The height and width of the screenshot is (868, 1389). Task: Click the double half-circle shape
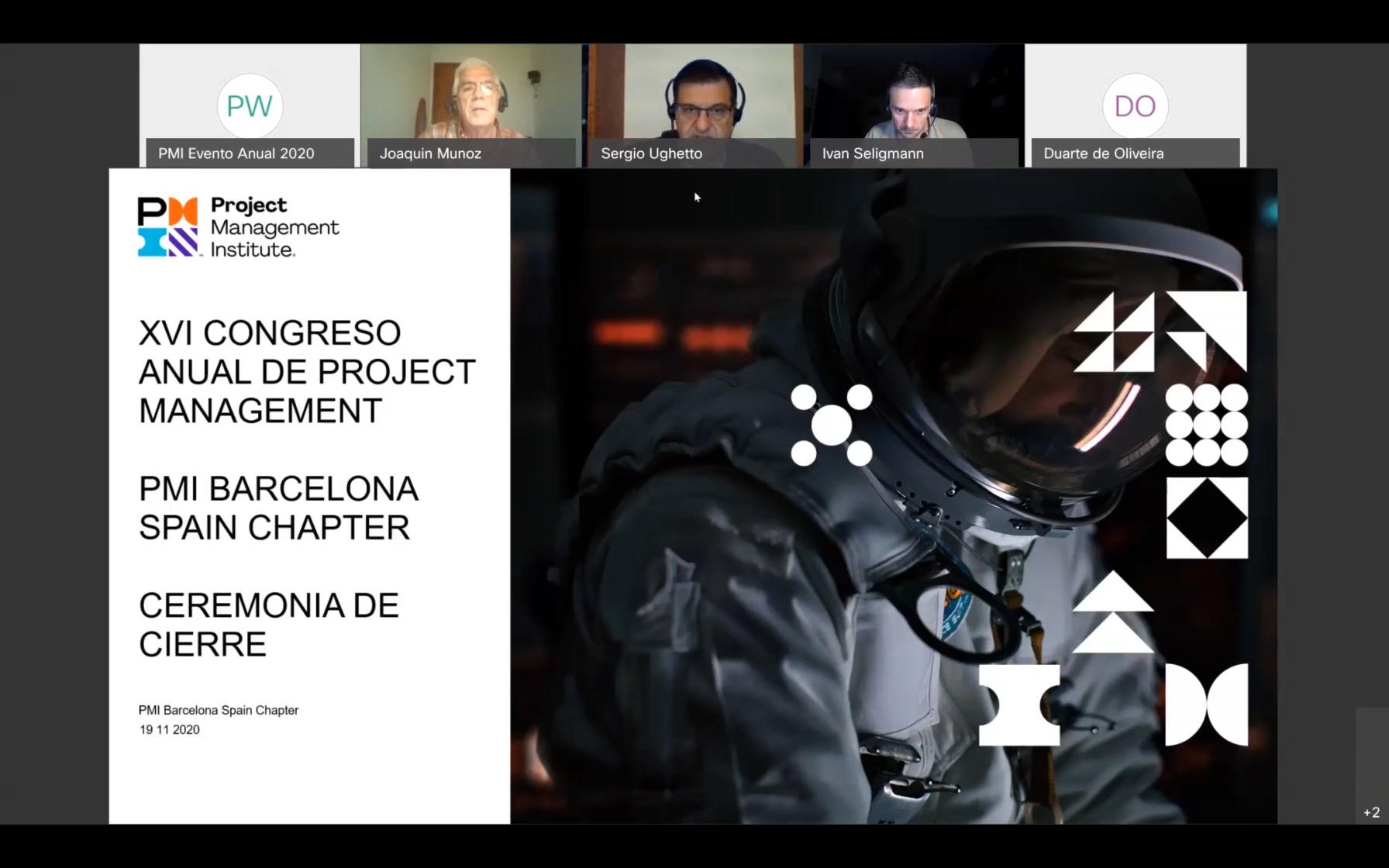(1206, 704)
